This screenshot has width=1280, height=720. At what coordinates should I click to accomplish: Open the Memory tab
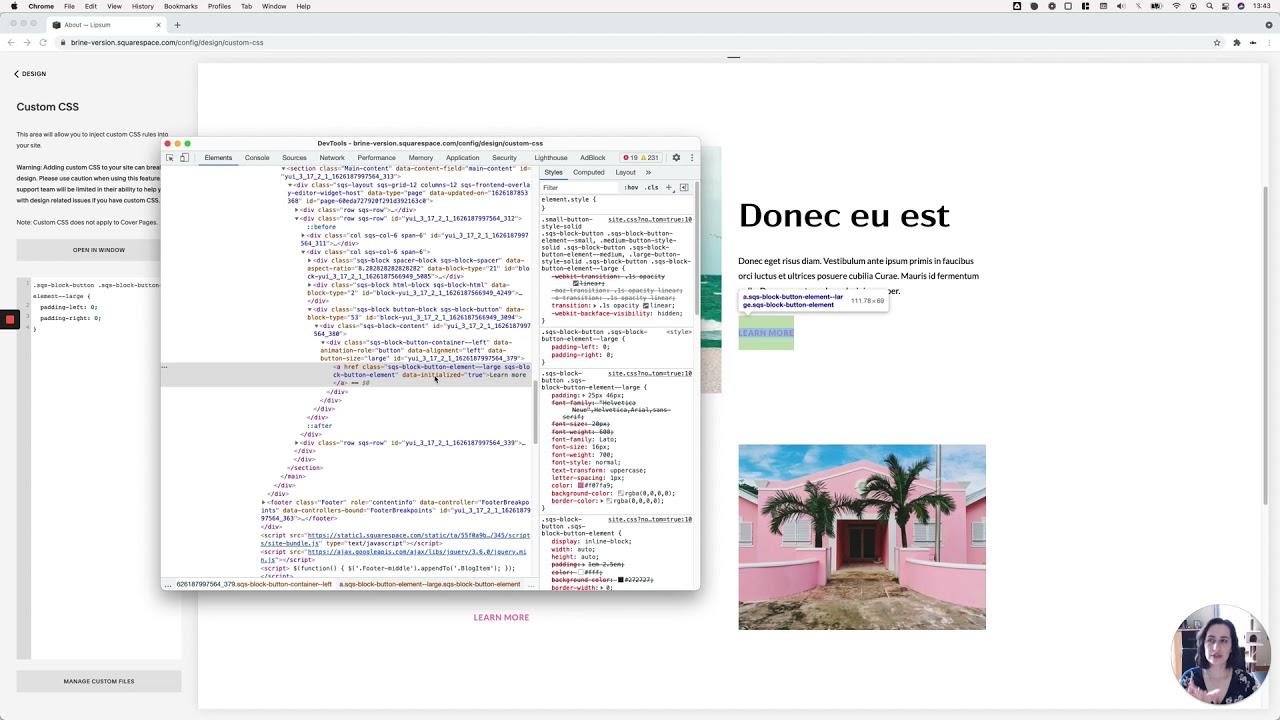(420, 158)
